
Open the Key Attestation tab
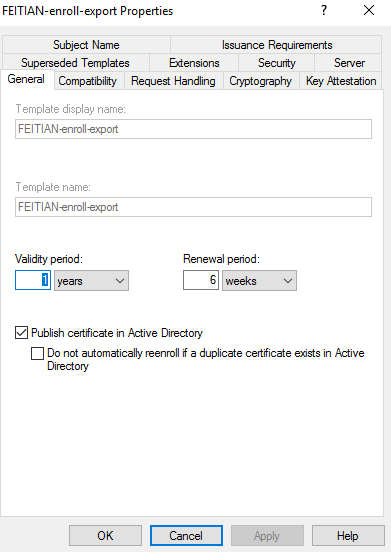(x=341, y=81)
